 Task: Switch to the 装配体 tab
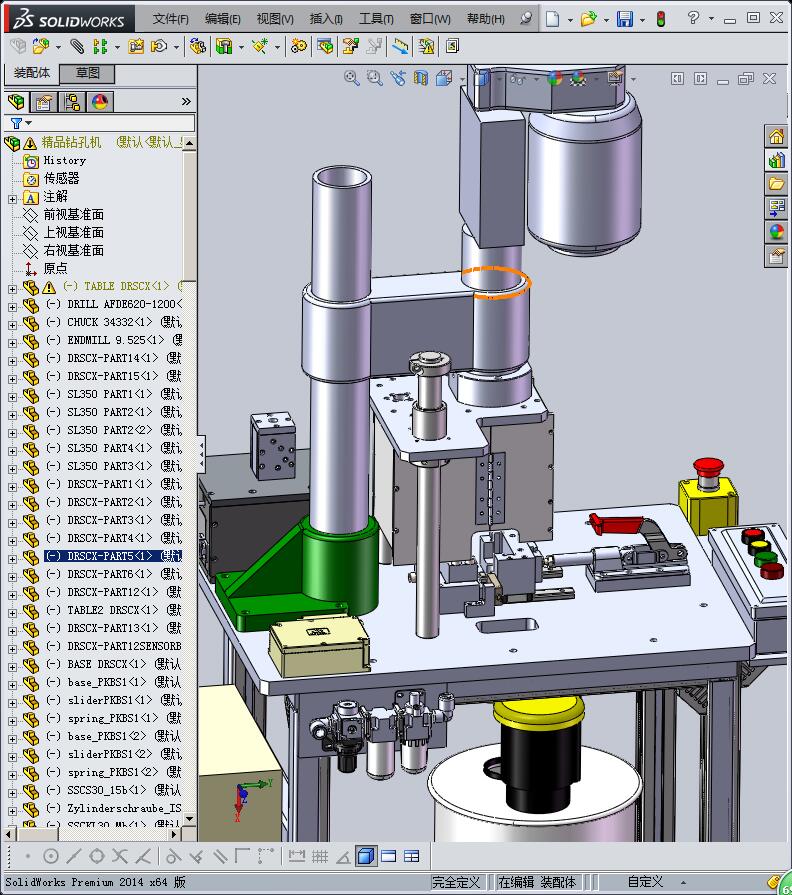coord(32,73)
